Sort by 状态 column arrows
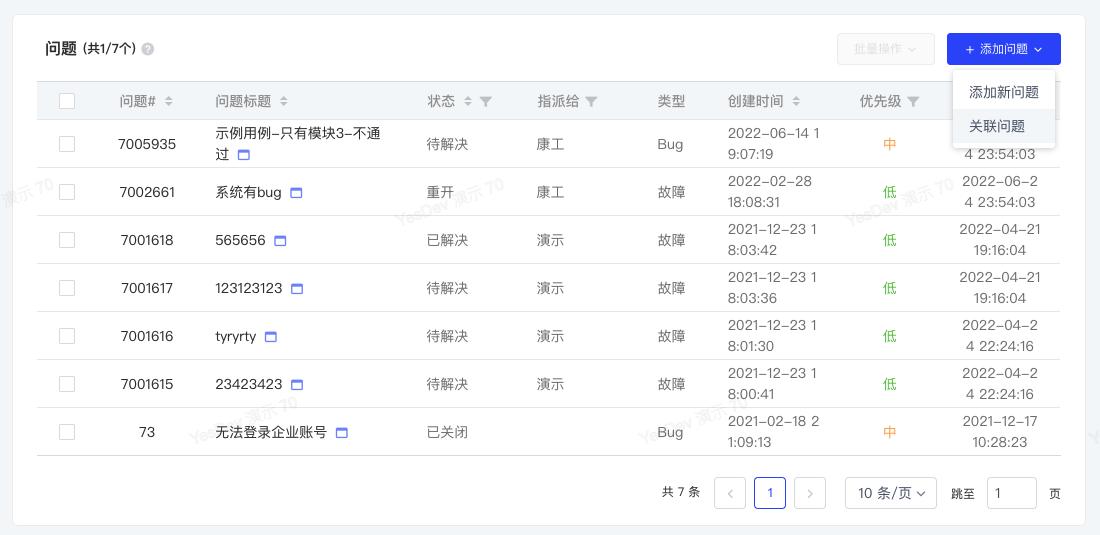The width and height of the screenshot is (1100, 535). coord(468,101)
